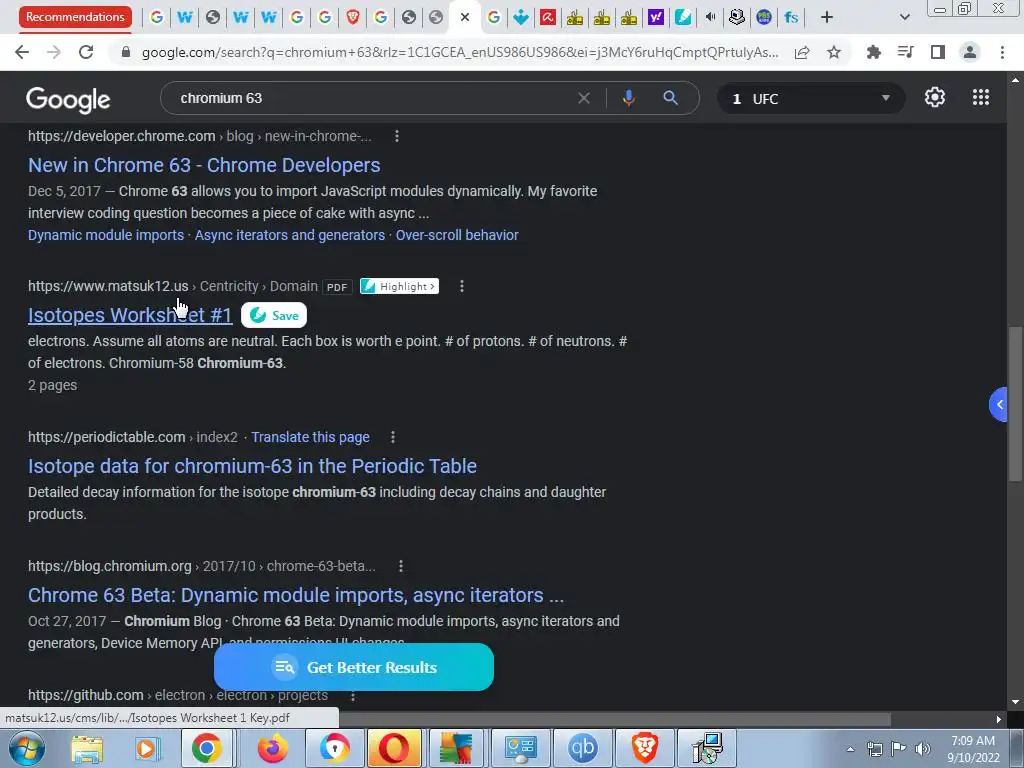Open Dynamic module imports sitelink

click(x=106, y=235)
